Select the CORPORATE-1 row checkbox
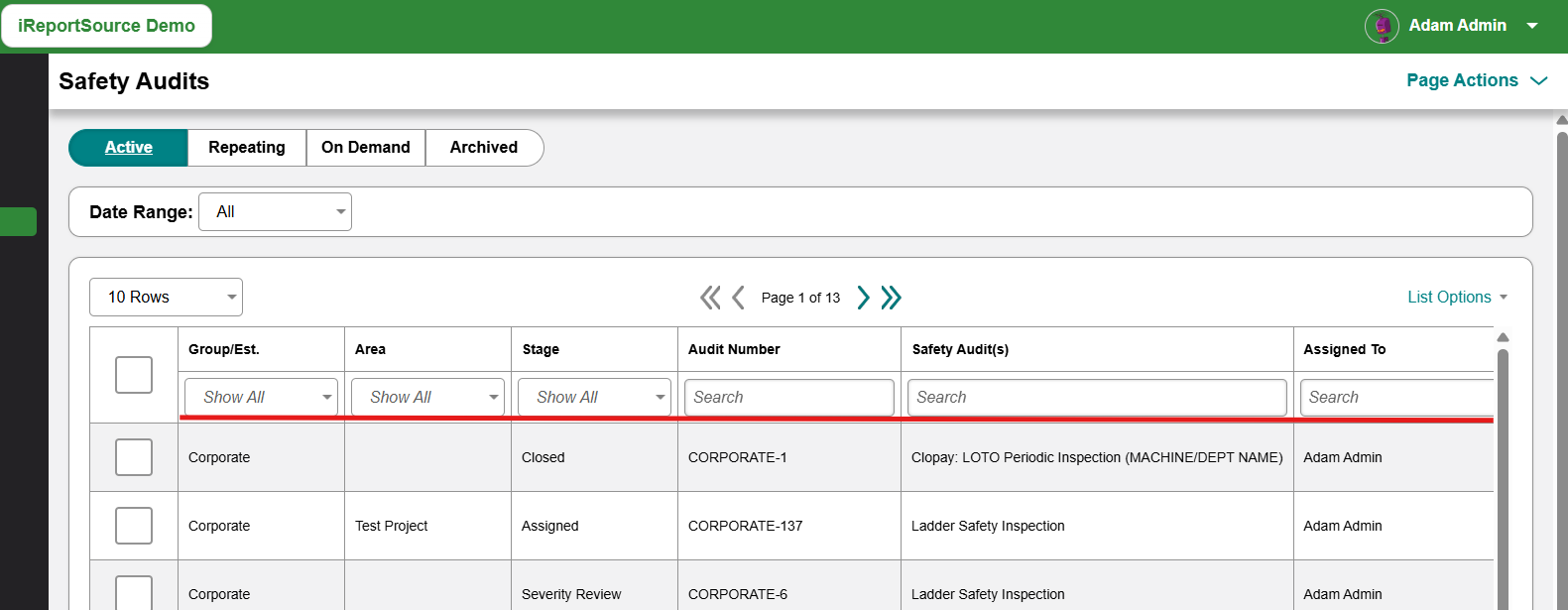 tap(134, 457)
